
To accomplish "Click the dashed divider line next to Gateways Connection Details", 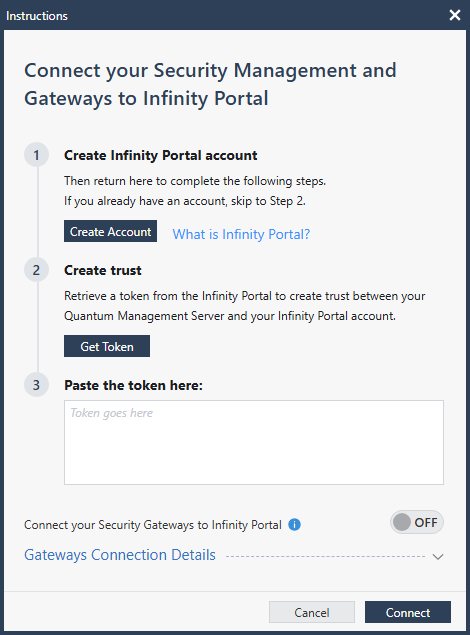I will [x=325, y=556].
